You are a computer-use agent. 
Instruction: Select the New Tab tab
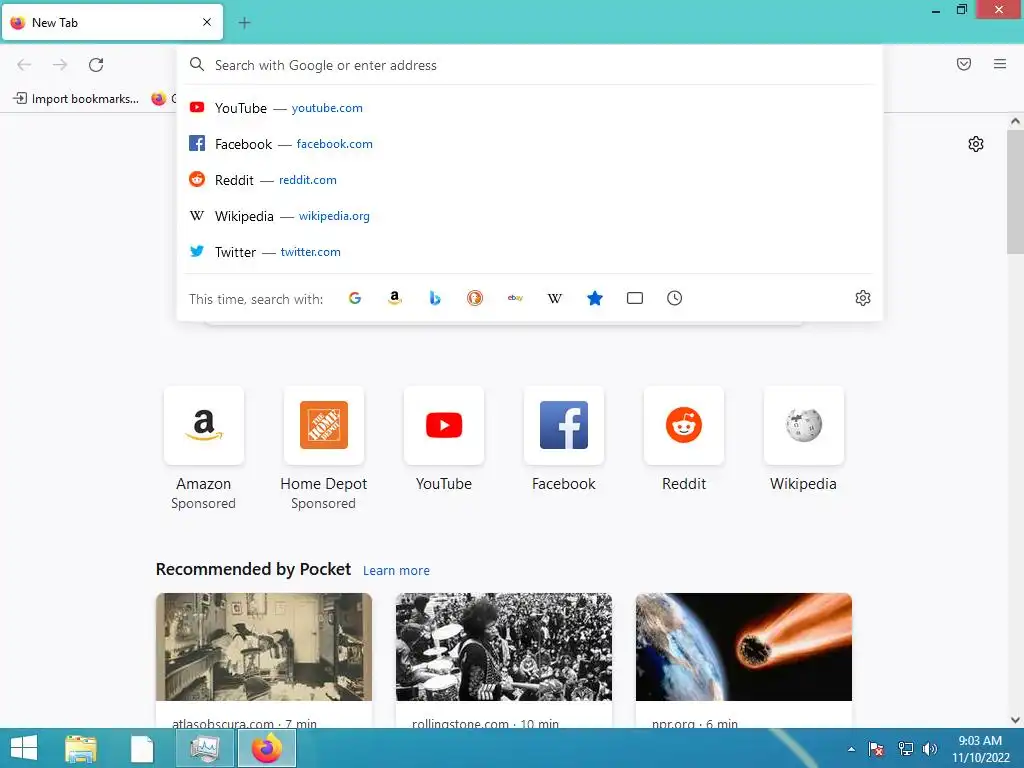pyautogui.click(x=112, y=22)
